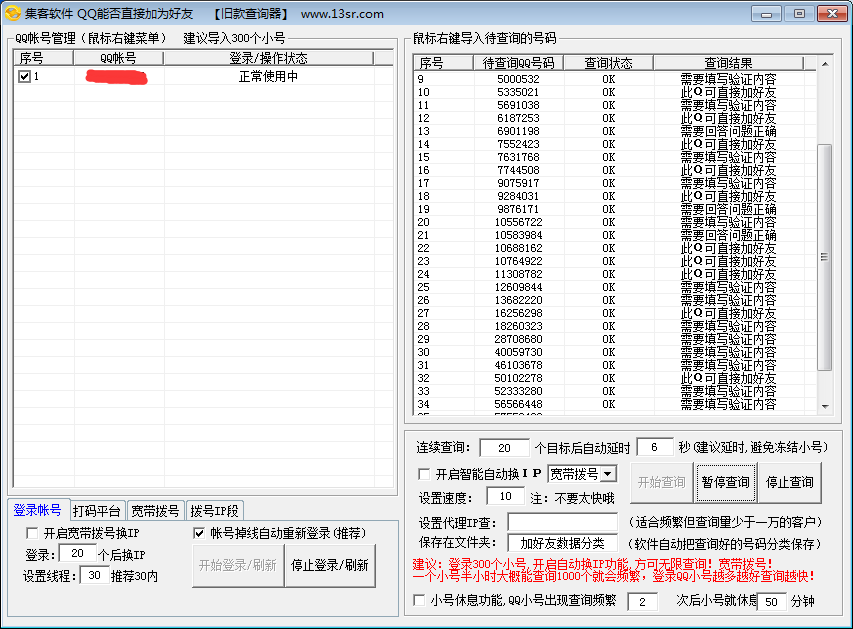Click the application logo icon in title bar
Image resolution: width=853 pixels, height=629 pixels.
(x=13, y=13)
